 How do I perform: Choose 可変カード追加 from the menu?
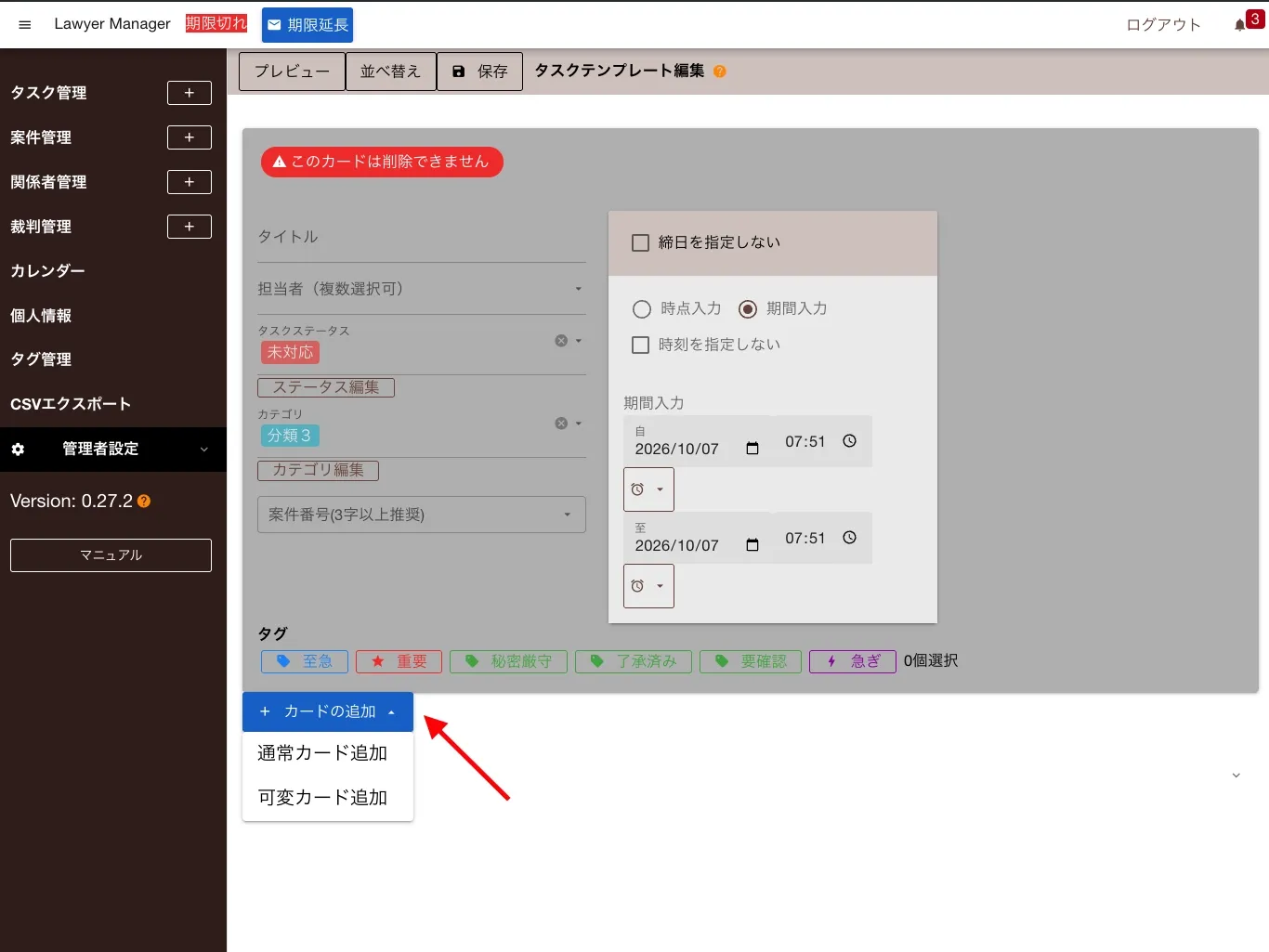pos(328,798)
